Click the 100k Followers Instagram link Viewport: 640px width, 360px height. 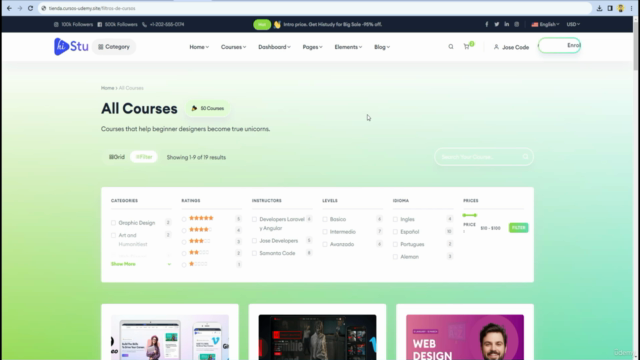pos(73,24)
